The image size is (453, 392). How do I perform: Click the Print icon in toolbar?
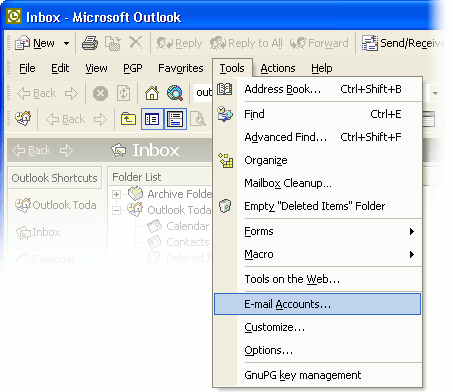point(90,43)
